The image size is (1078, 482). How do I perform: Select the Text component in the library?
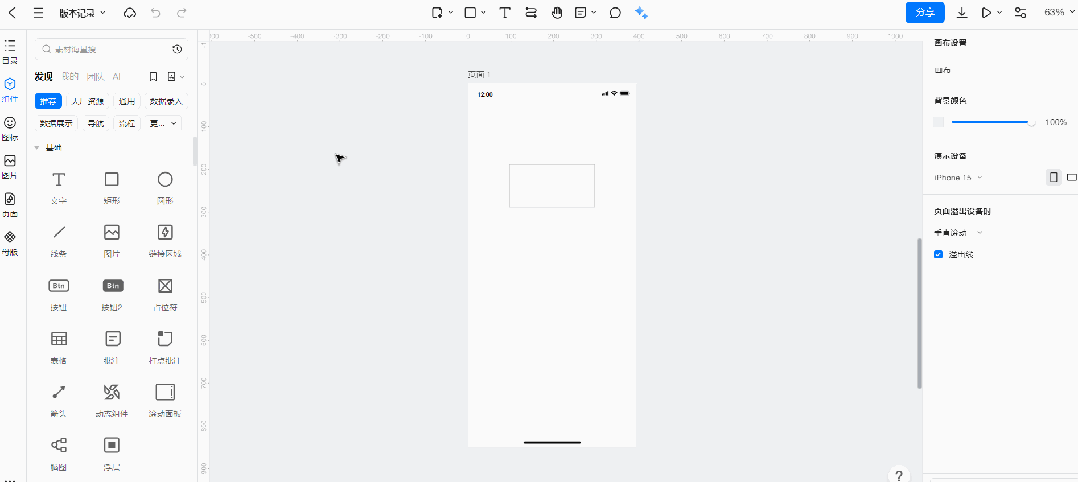coord(59,180)
